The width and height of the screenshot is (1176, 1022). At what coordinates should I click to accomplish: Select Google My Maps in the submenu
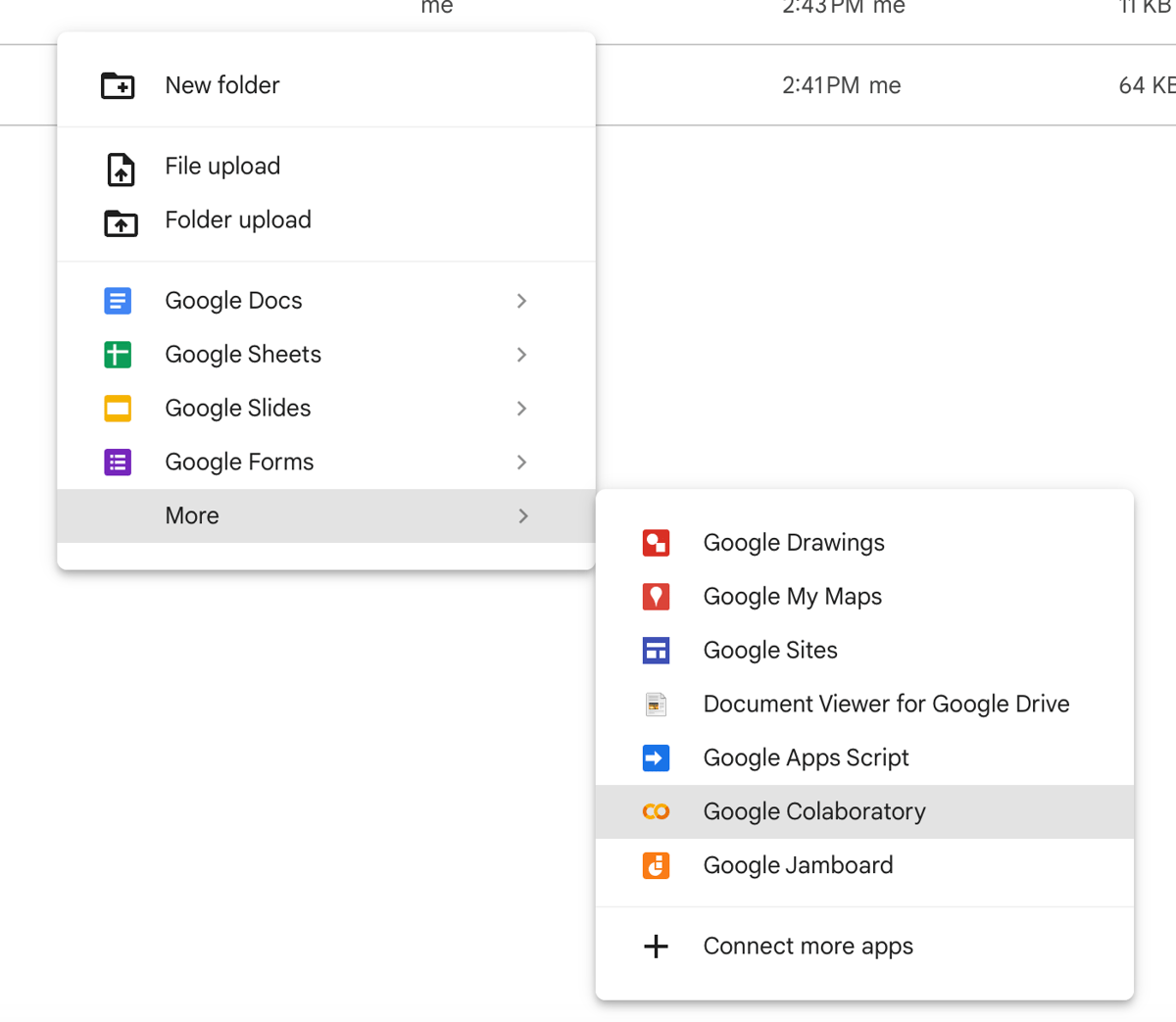pyautogui.click(x=864, y=597)
